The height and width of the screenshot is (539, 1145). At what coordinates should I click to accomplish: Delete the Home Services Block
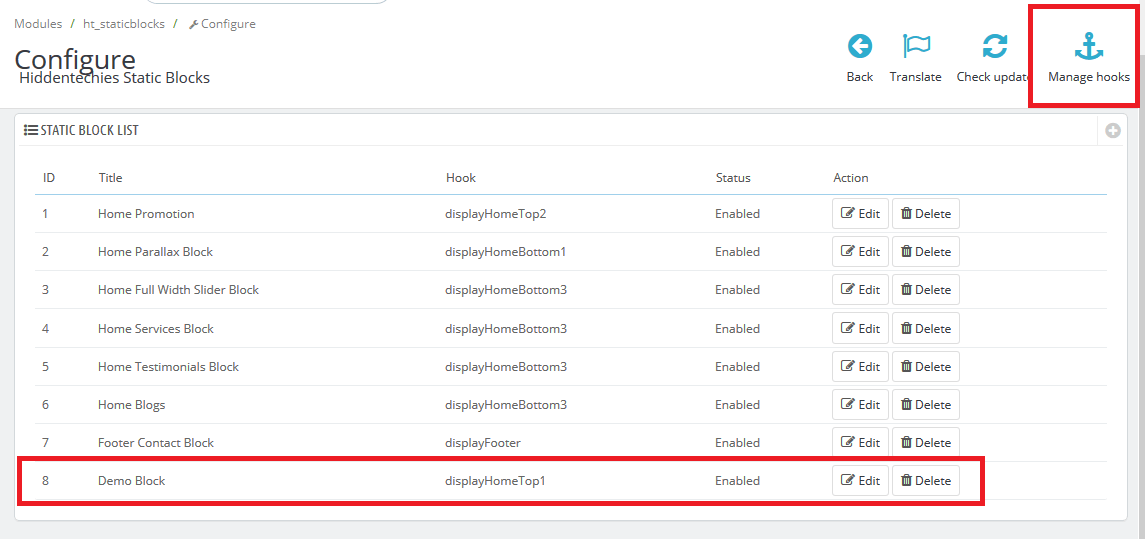(x=926, y=329)
